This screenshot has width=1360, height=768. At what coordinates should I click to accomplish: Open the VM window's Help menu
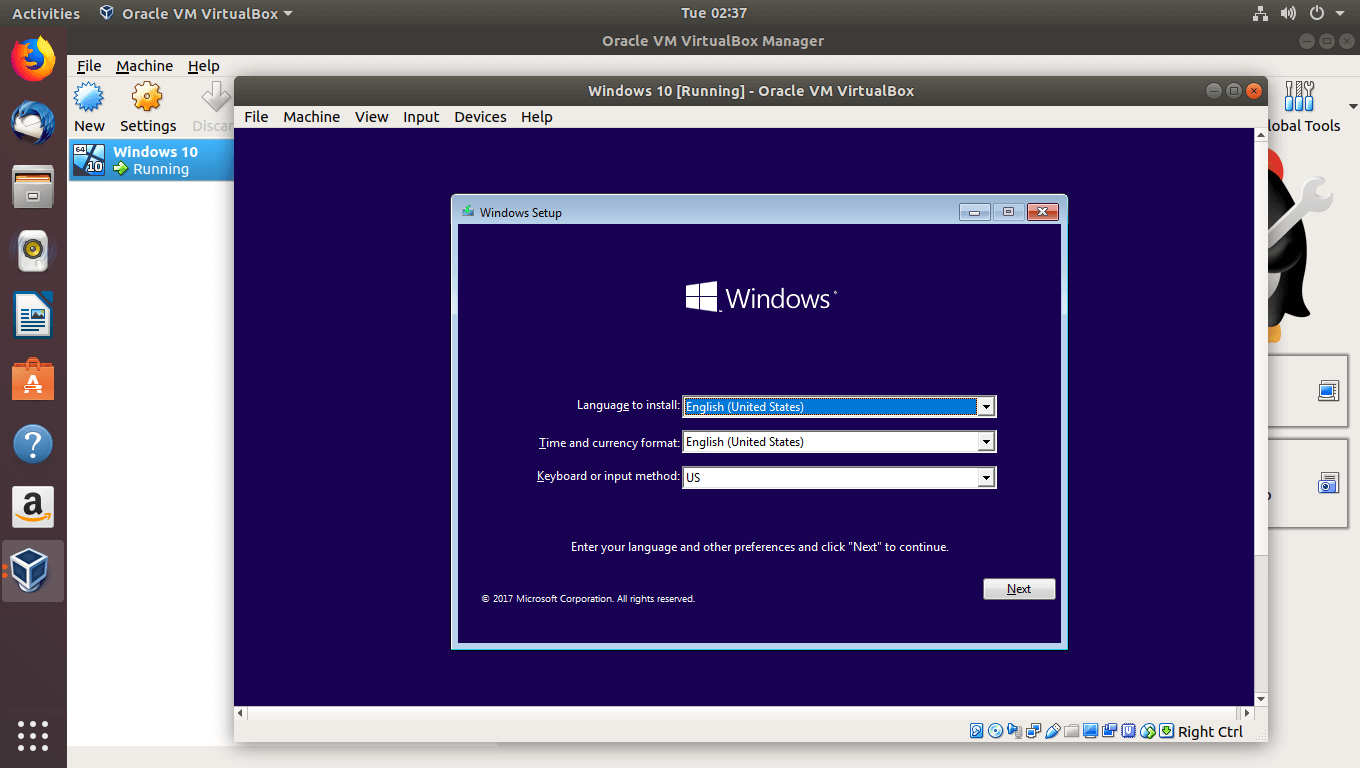(x=536, y=117)
